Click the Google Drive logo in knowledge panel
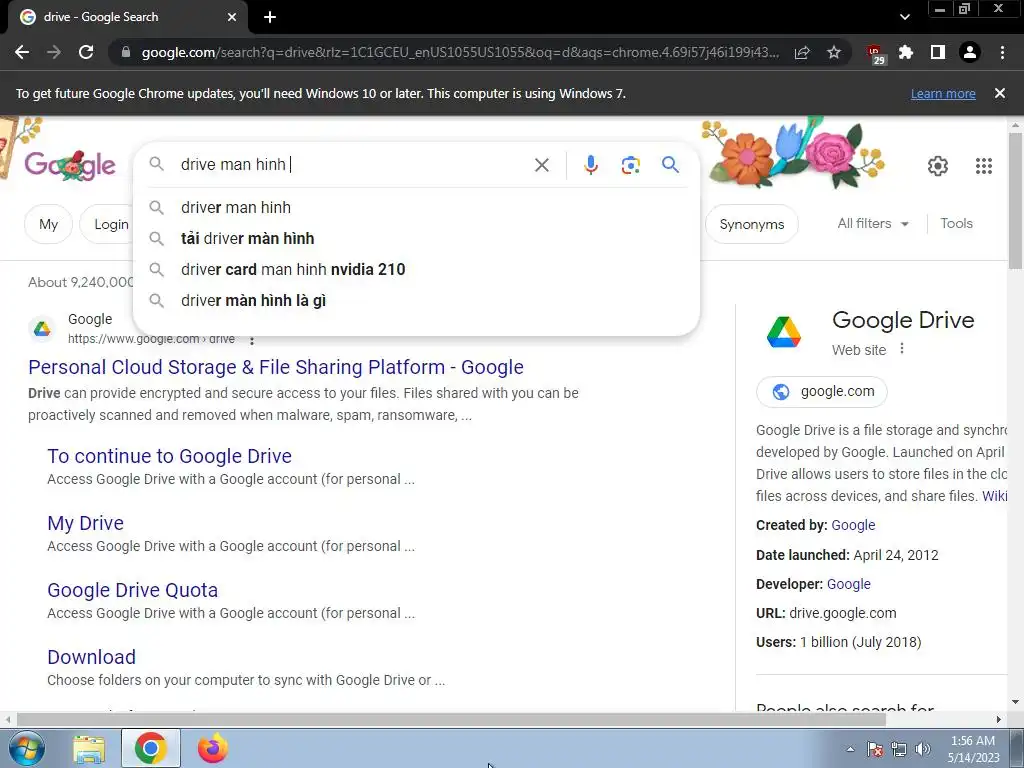This screenshot has height=768, width=1024. pyautogui.click(x=784, y=332)
